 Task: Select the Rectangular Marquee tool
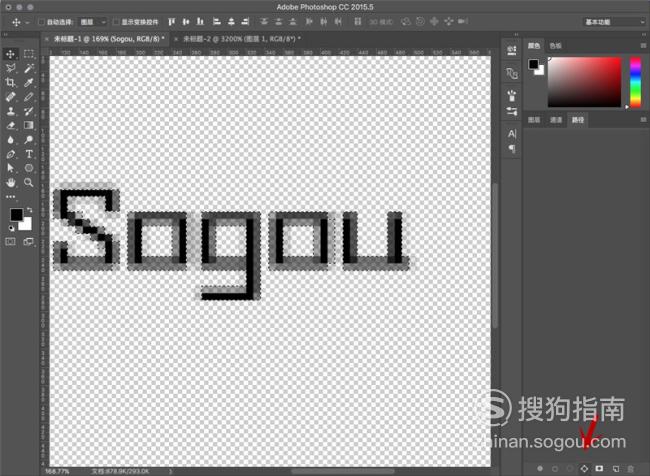(x=29, y=54)
